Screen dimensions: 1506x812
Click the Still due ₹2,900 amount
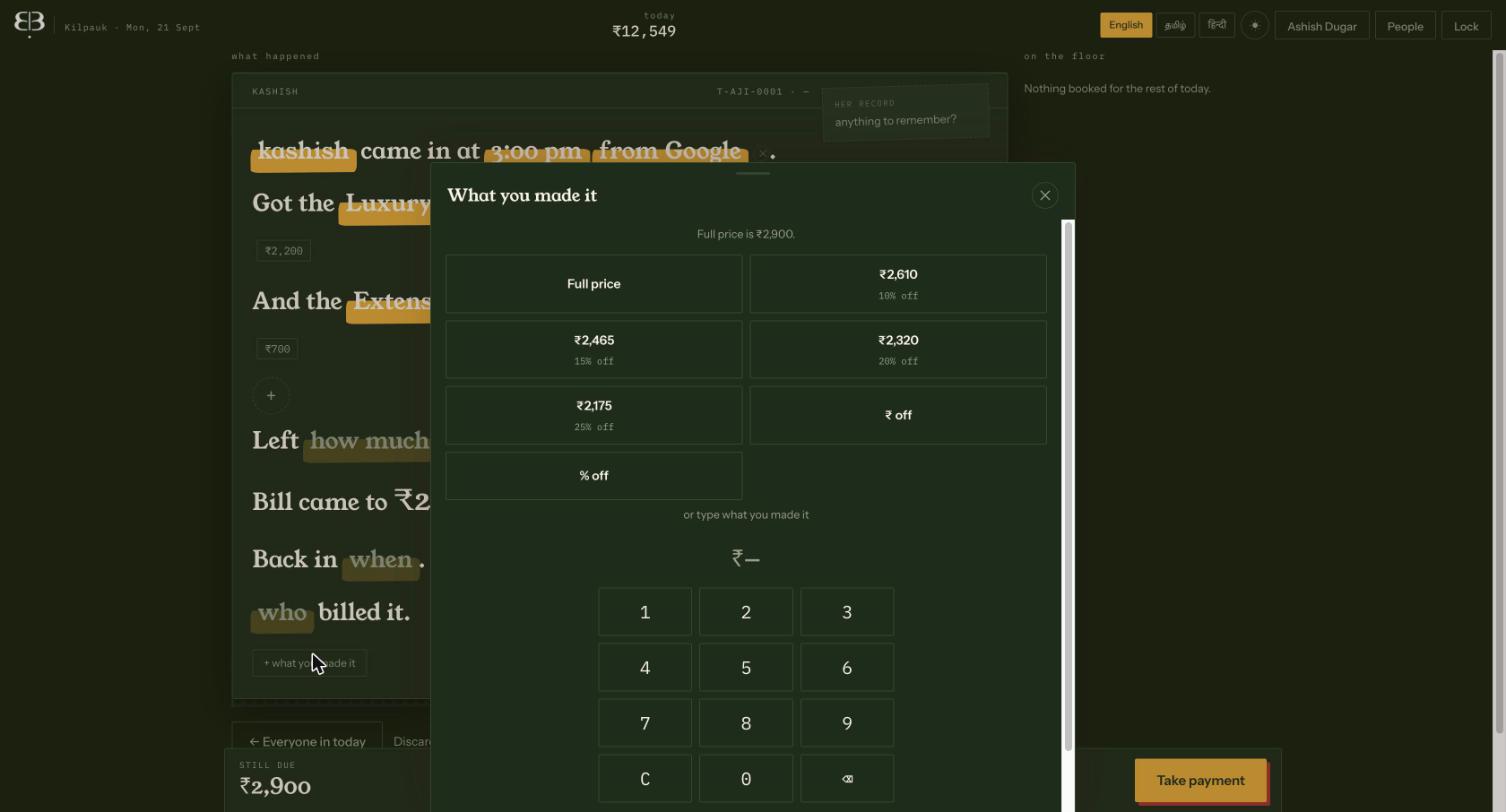[275, 786]
